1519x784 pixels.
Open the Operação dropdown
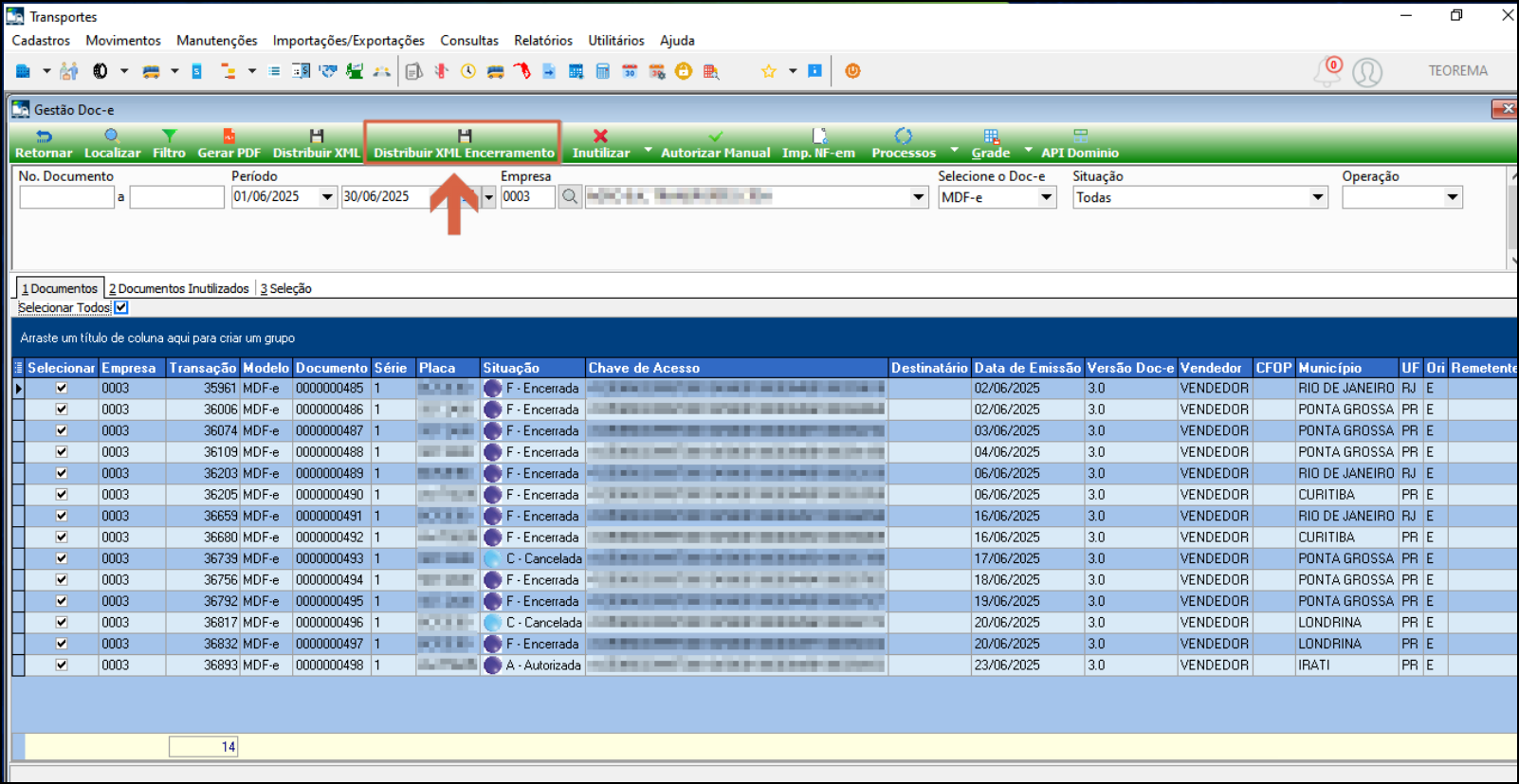click(x=1452, y=197)
